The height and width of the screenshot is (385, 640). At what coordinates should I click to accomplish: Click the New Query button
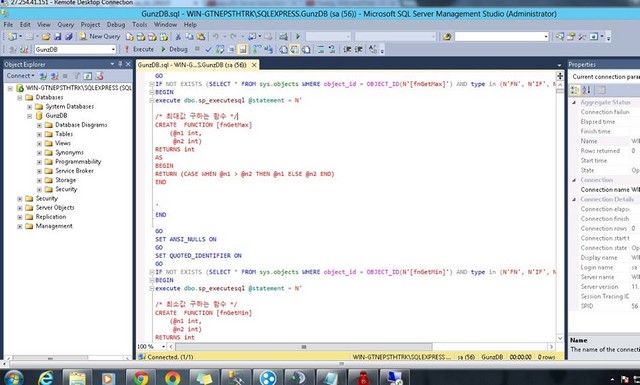point(100,37)
